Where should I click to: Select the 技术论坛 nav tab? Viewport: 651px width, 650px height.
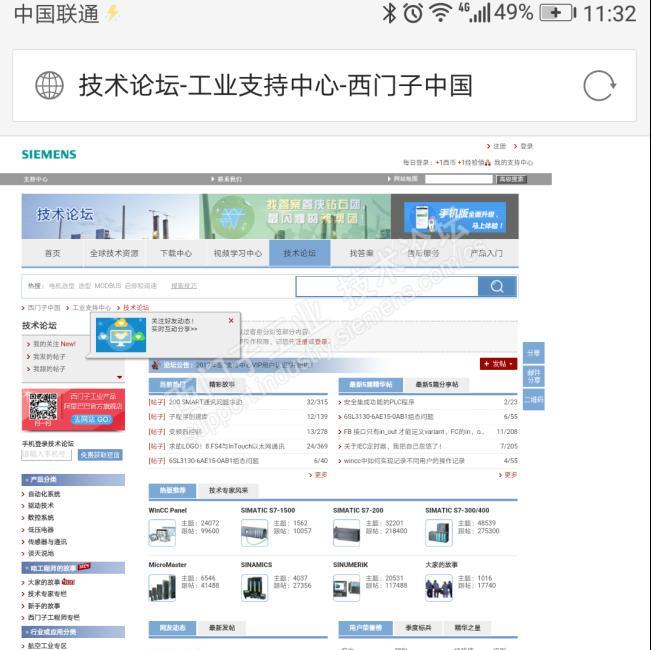click(300, 253)
